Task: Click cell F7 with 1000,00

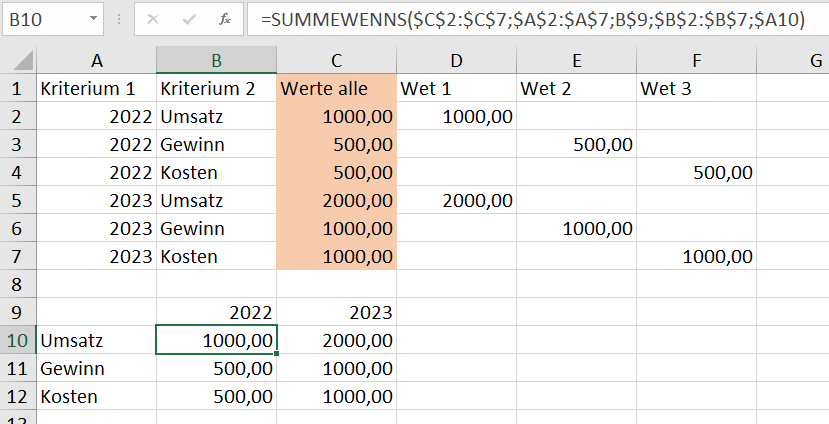Action: click(697, 256)
